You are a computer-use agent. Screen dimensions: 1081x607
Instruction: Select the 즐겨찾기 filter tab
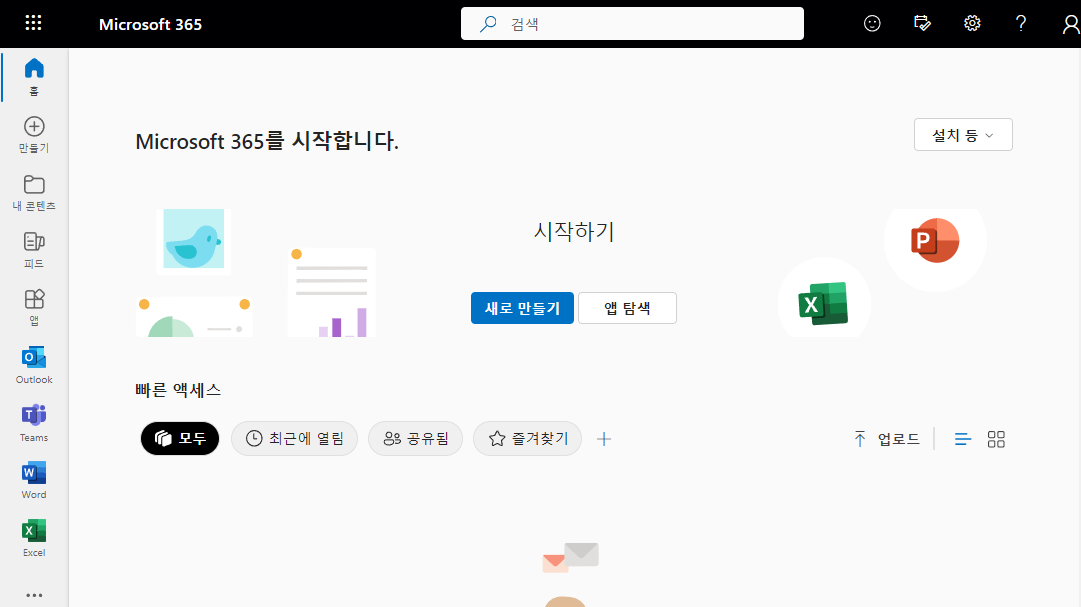click(x=527, y=438)
